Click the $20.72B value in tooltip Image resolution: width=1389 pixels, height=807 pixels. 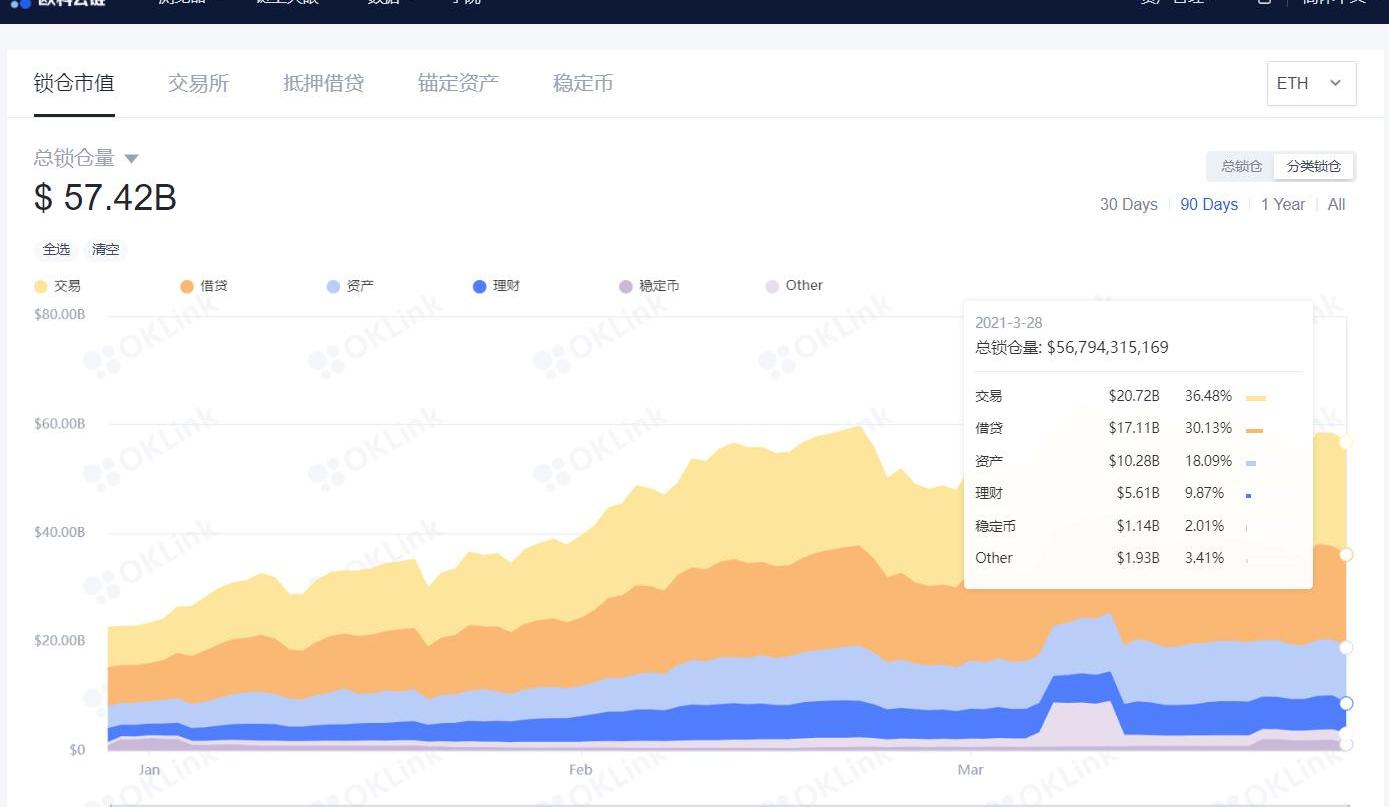(1134, 396)
